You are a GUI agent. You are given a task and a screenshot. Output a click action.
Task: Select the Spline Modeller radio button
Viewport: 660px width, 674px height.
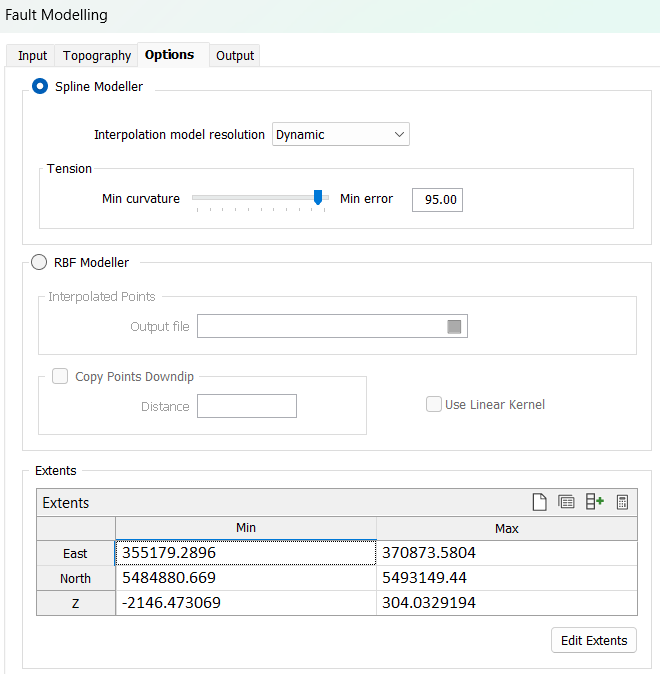click(x=40, y=87)
